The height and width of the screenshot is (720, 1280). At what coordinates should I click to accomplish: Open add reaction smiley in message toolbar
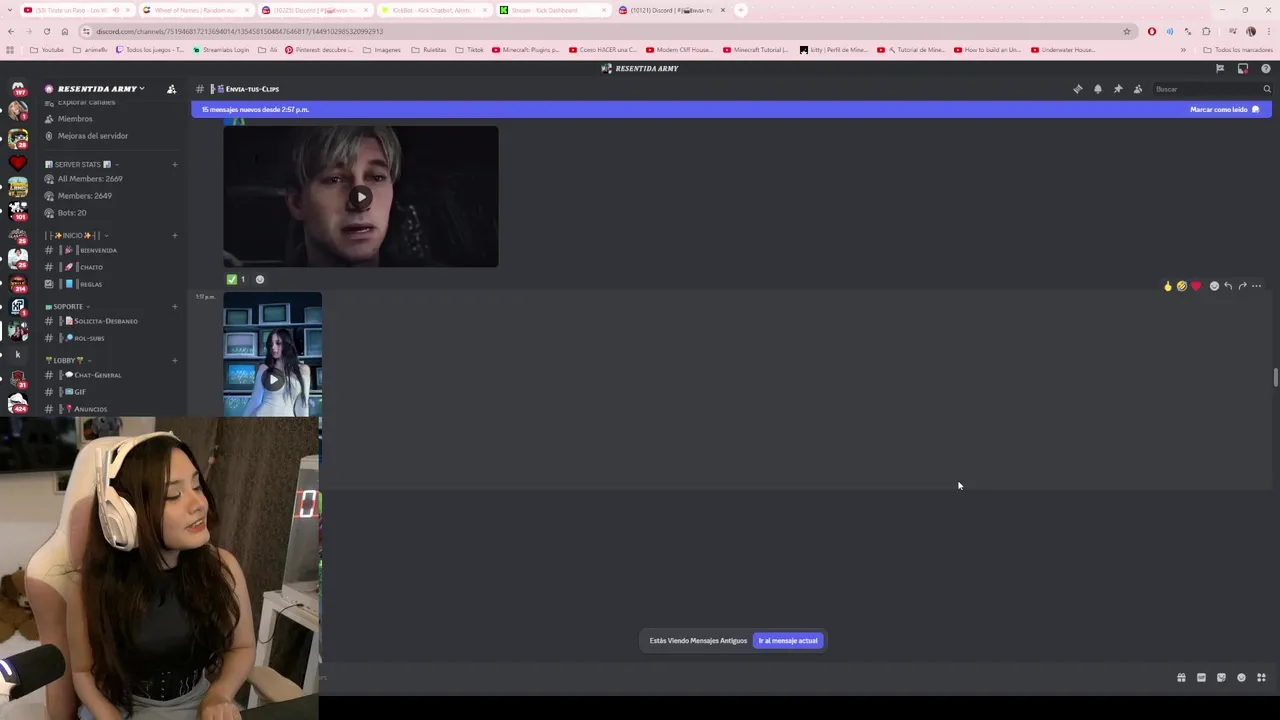1214,286
